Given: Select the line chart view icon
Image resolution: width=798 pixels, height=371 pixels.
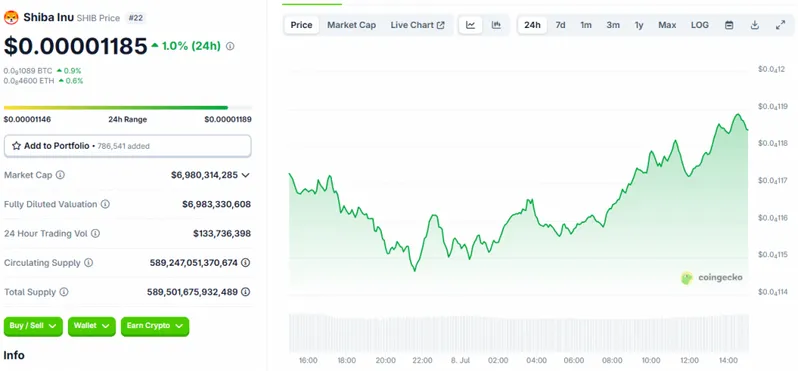Looking at the screenshot, I should tap(471, 25).
